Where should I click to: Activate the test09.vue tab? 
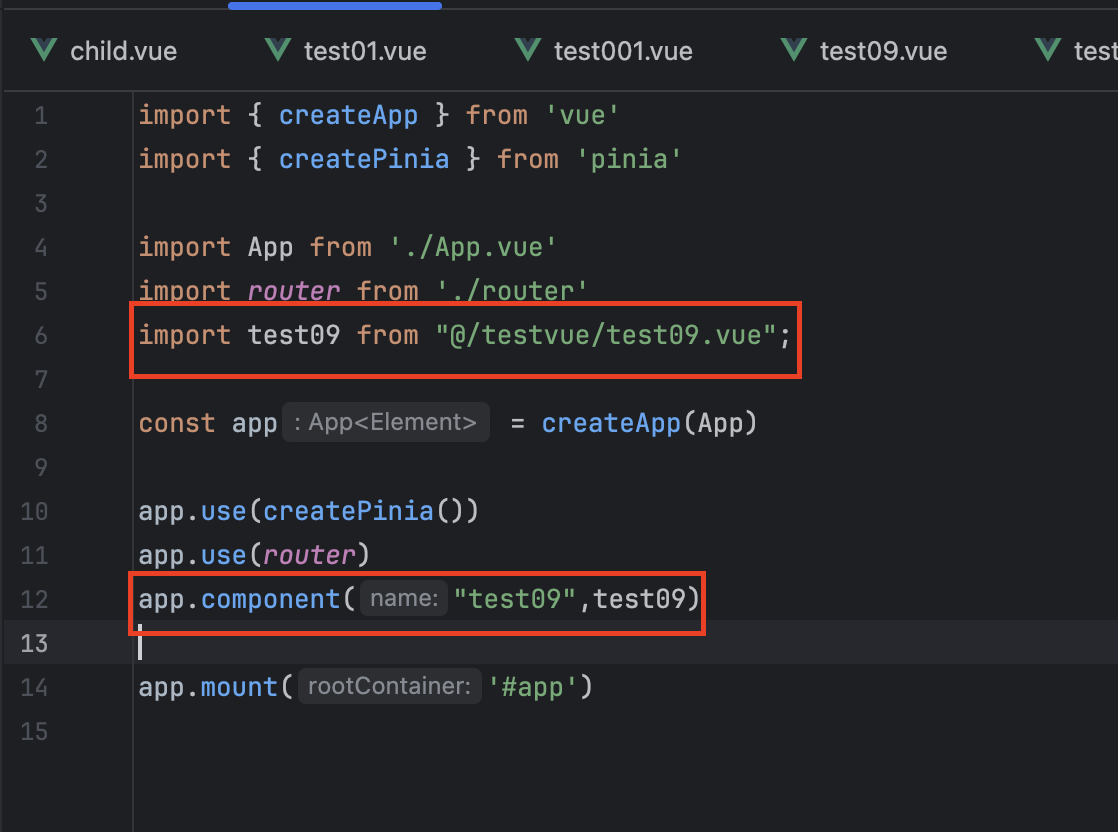click(883, 51)
